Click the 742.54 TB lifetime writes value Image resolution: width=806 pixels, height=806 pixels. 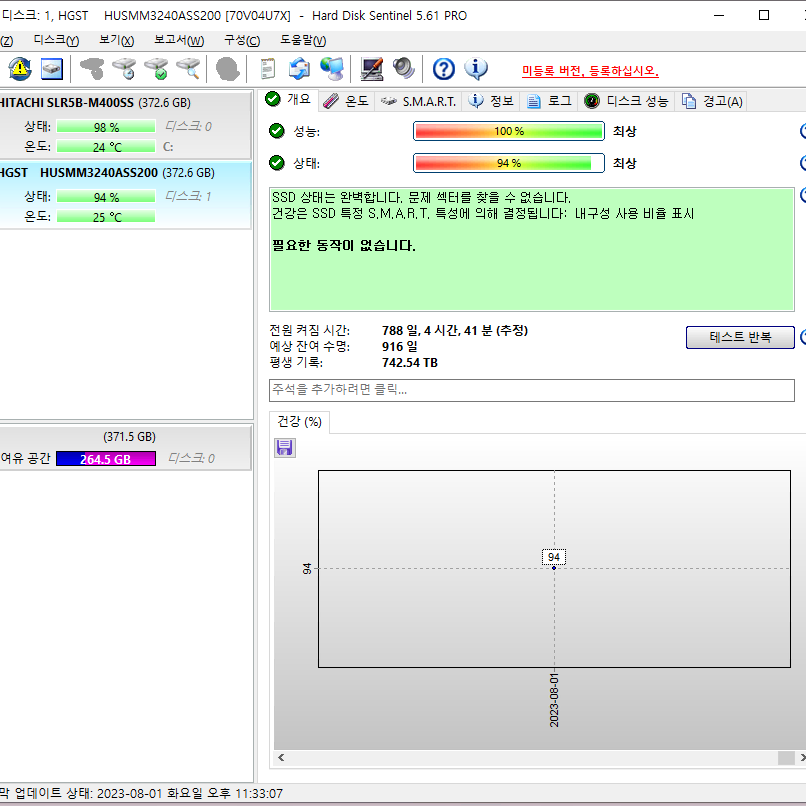[410, 362]
